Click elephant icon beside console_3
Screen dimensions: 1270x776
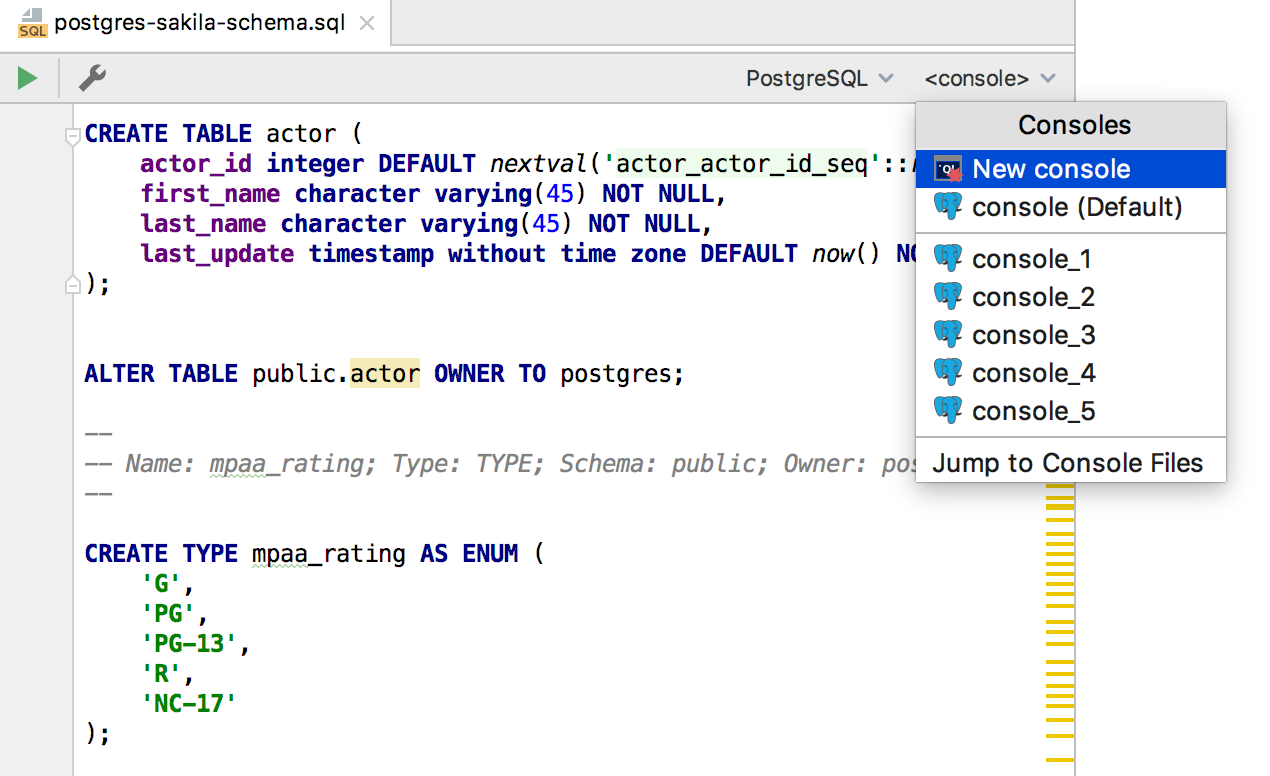point(948,335)
